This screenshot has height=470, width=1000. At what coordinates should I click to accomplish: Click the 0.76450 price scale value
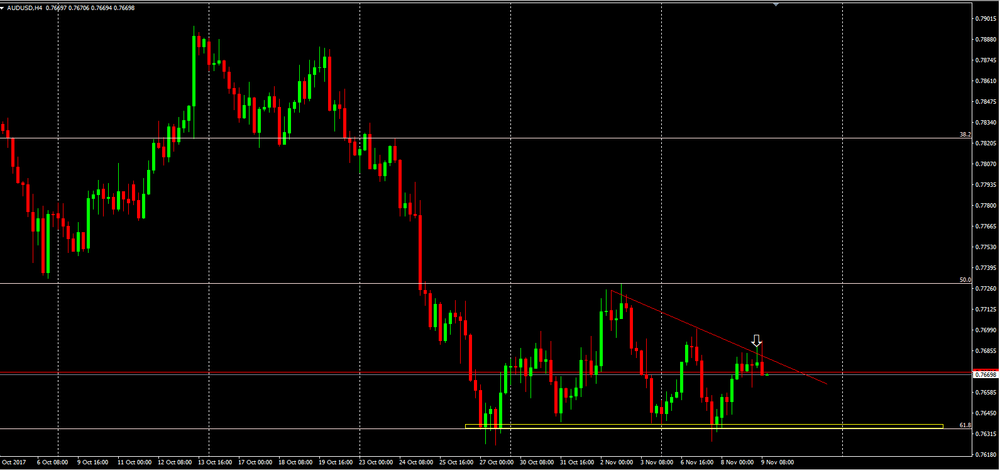987,413
